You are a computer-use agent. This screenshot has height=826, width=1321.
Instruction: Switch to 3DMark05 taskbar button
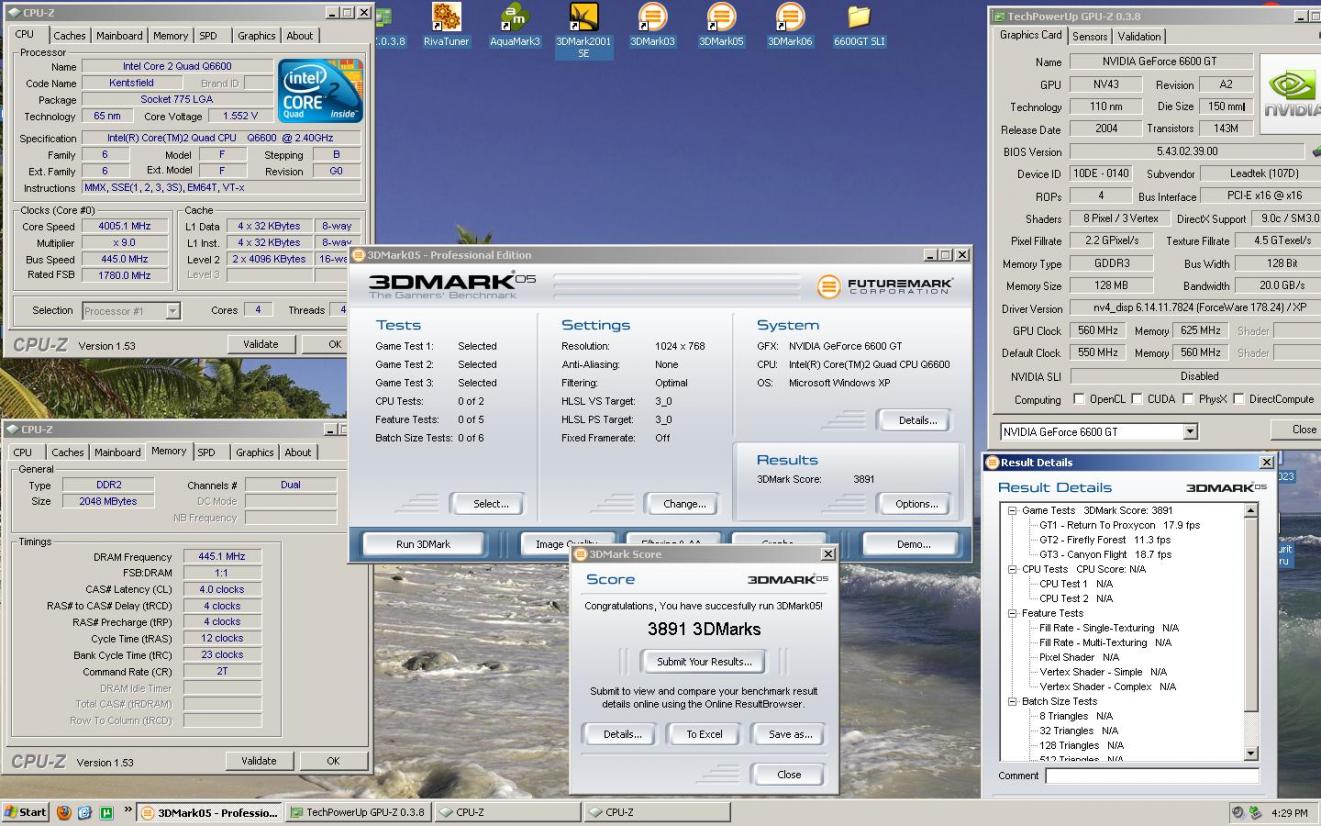coord(210,810)
